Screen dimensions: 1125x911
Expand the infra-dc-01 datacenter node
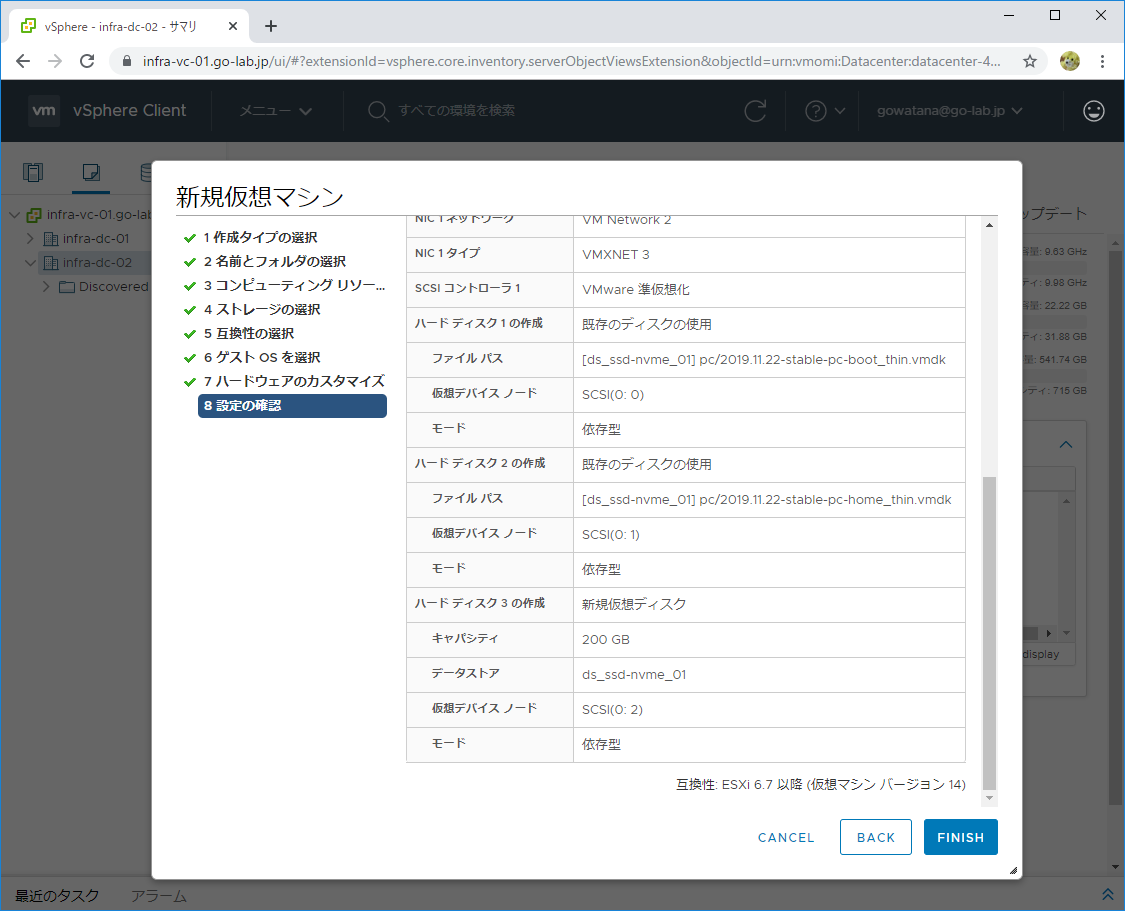(x=30, y=238)
